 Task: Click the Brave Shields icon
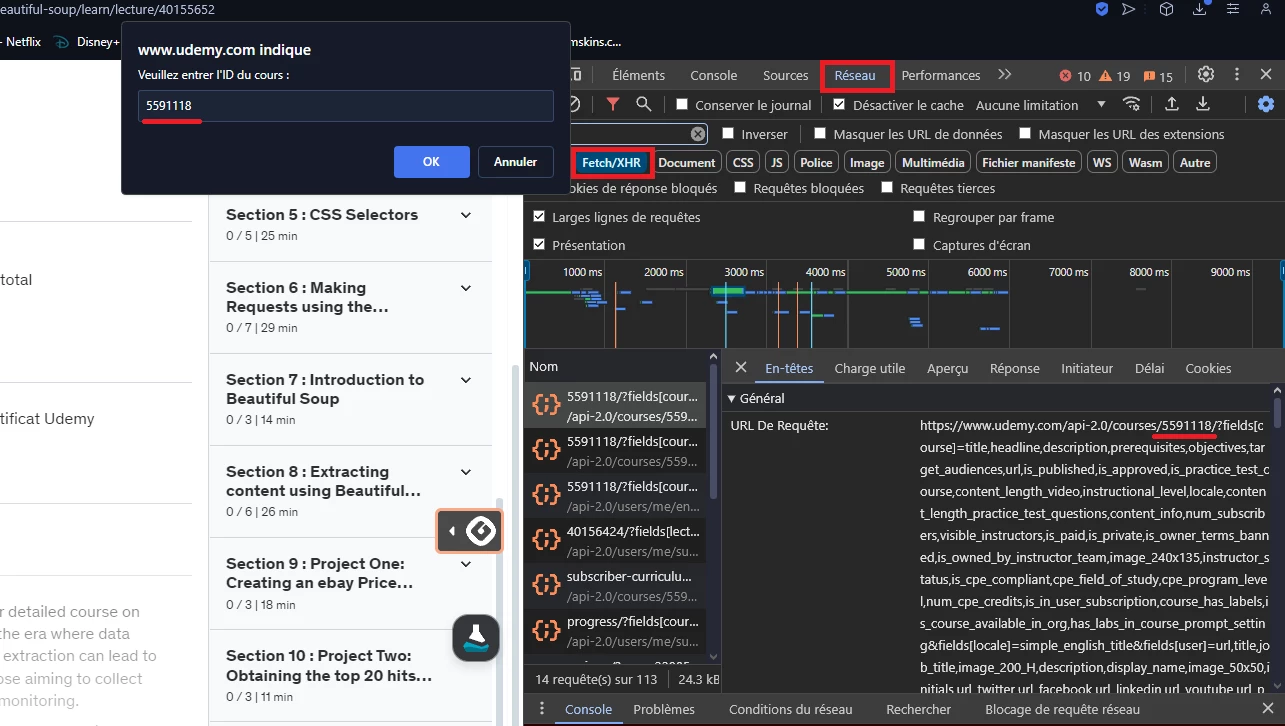(x=1101, y=9)
